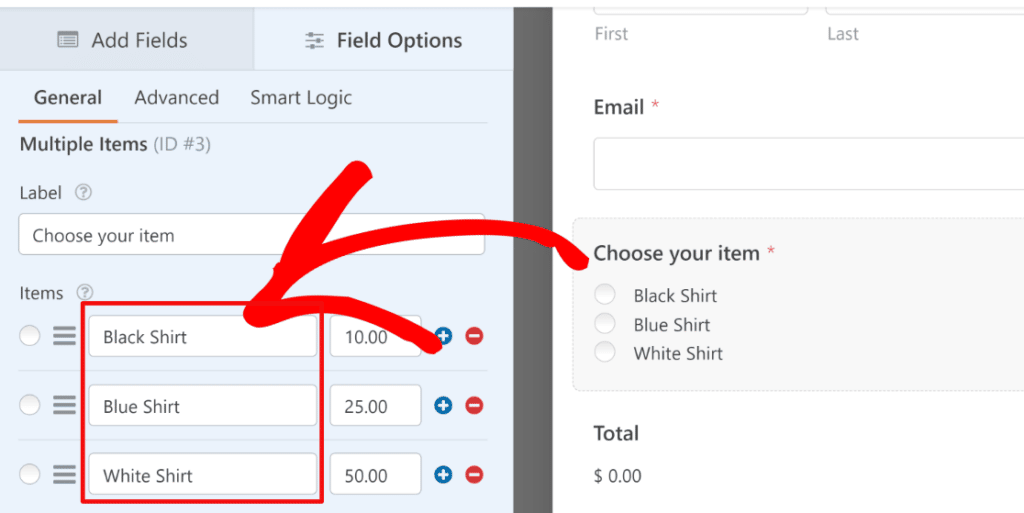1024x513 pixels.
Task: Open the Advanced sub-tab
Action: [176, 98]
